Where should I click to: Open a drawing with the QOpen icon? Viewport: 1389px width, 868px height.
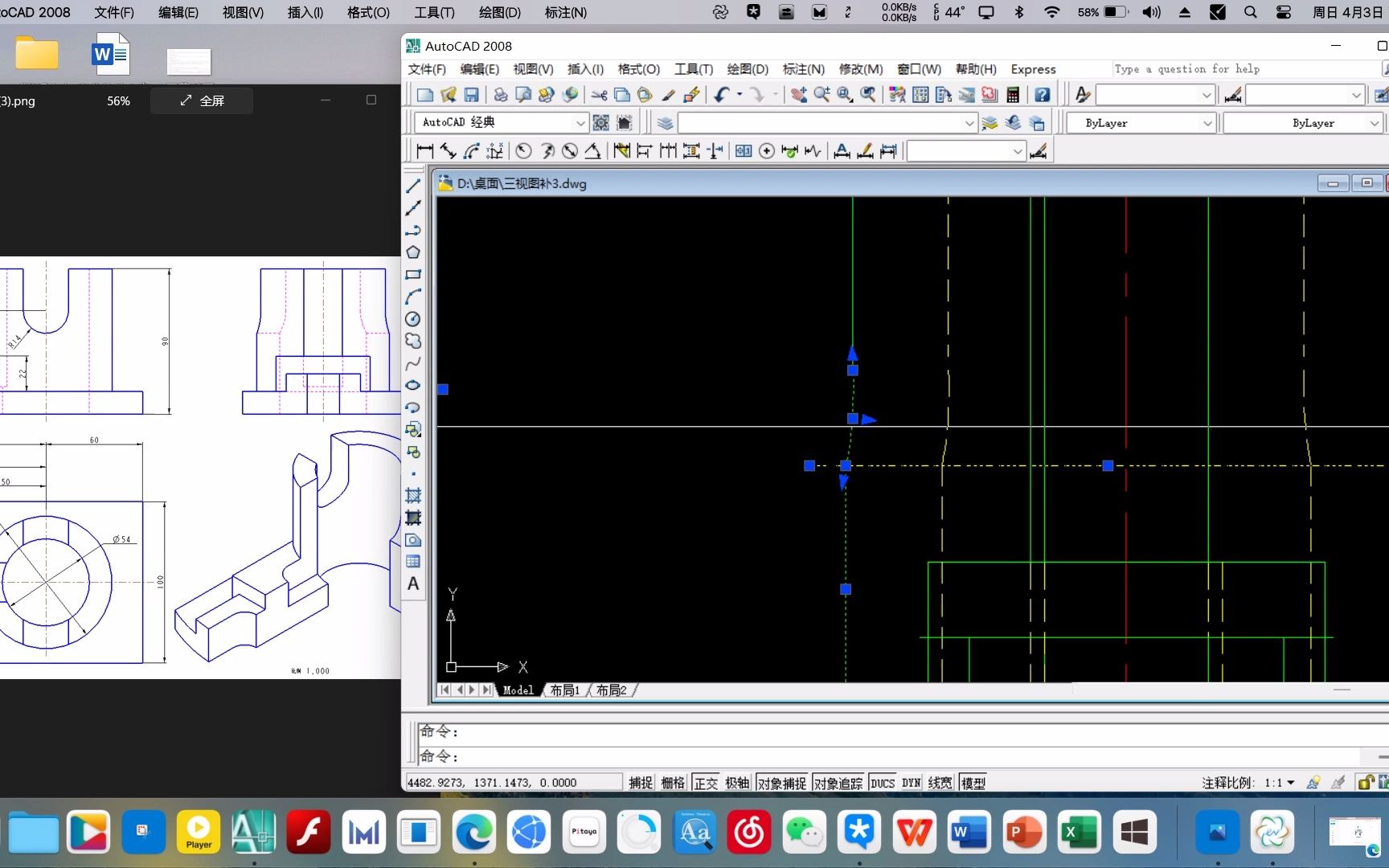pyautogui.click(x=448, y=94)
